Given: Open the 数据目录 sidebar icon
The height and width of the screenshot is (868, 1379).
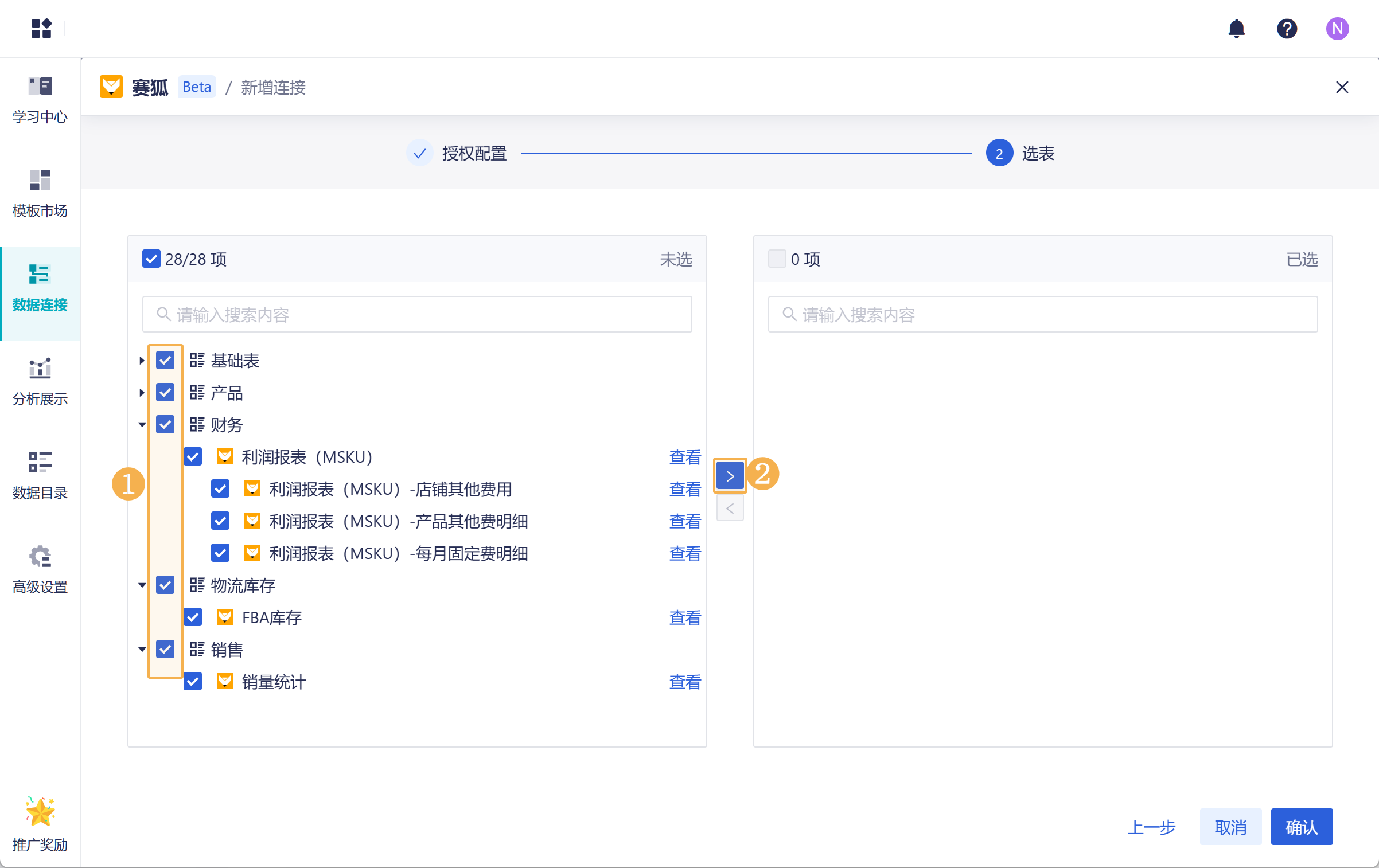Looking at the screenshot, I should (x=40, y=462).
